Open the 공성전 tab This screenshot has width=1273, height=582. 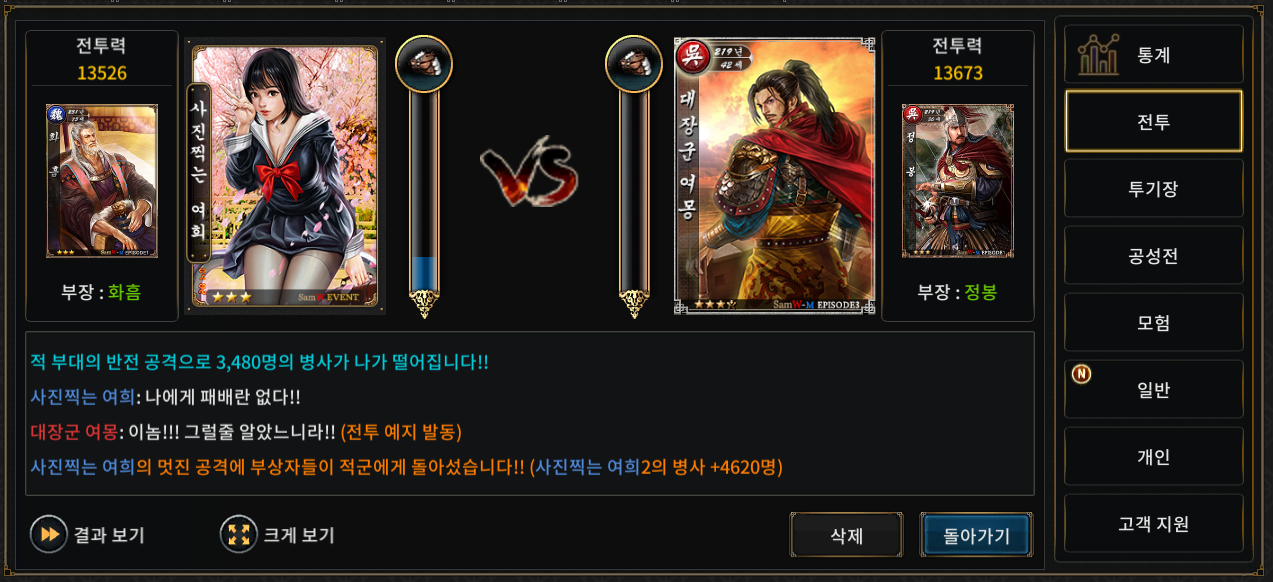pos(1154,256)
